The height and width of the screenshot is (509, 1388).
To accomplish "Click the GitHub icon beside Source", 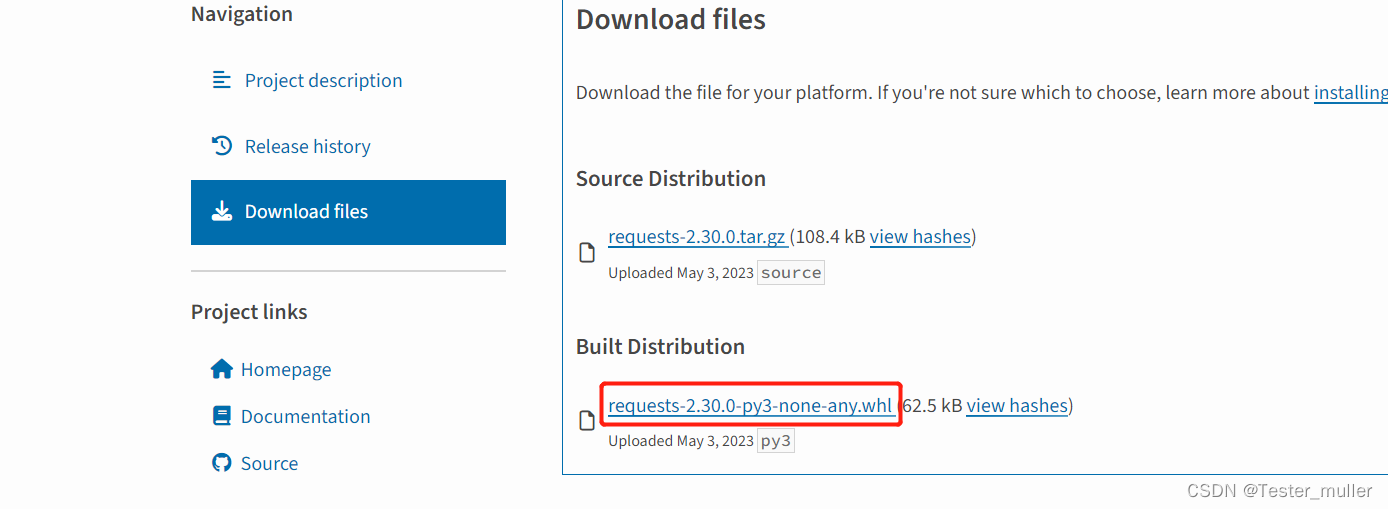I will [221, 463].
